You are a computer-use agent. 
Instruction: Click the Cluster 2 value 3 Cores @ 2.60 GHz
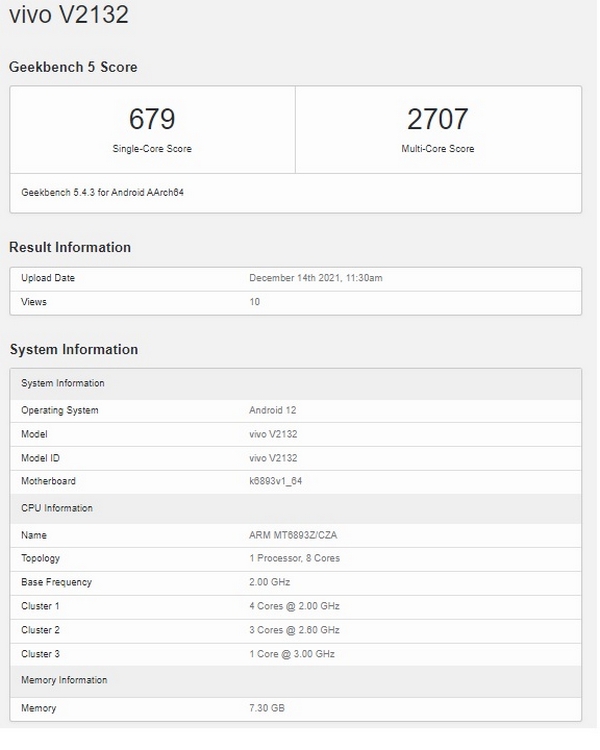(x=294, y=629)
